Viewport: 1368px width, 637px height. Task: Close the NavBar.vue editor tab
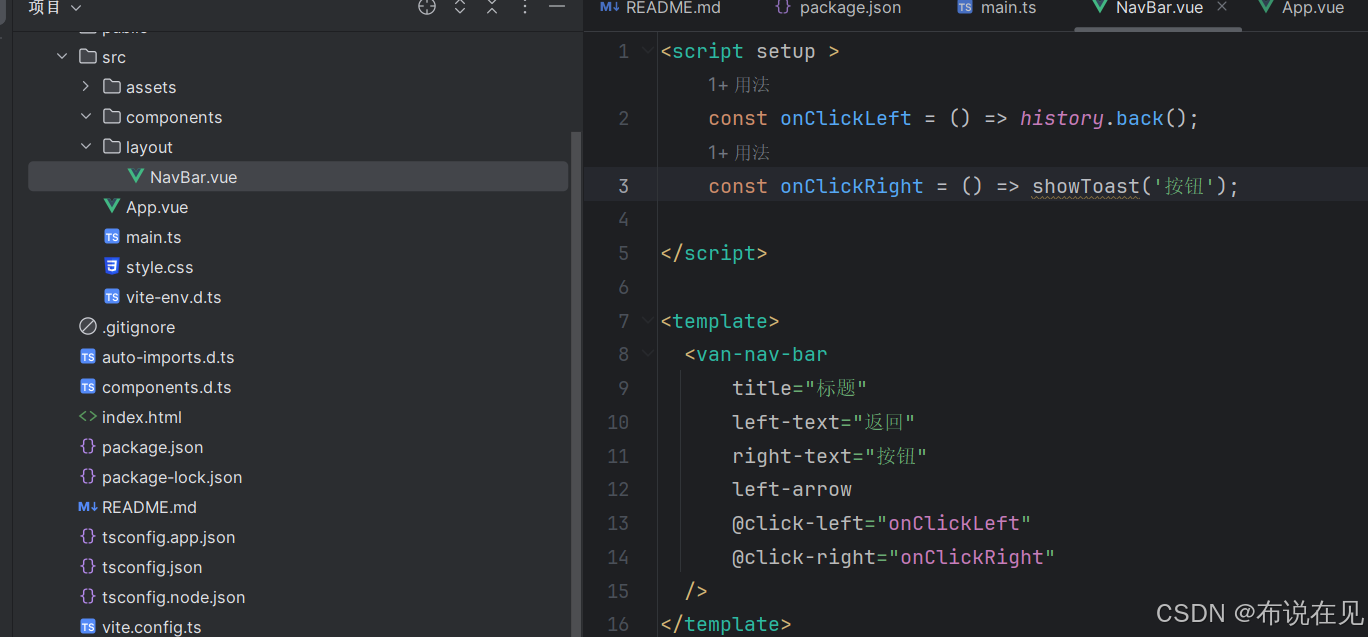click(x=1222, y=7)
